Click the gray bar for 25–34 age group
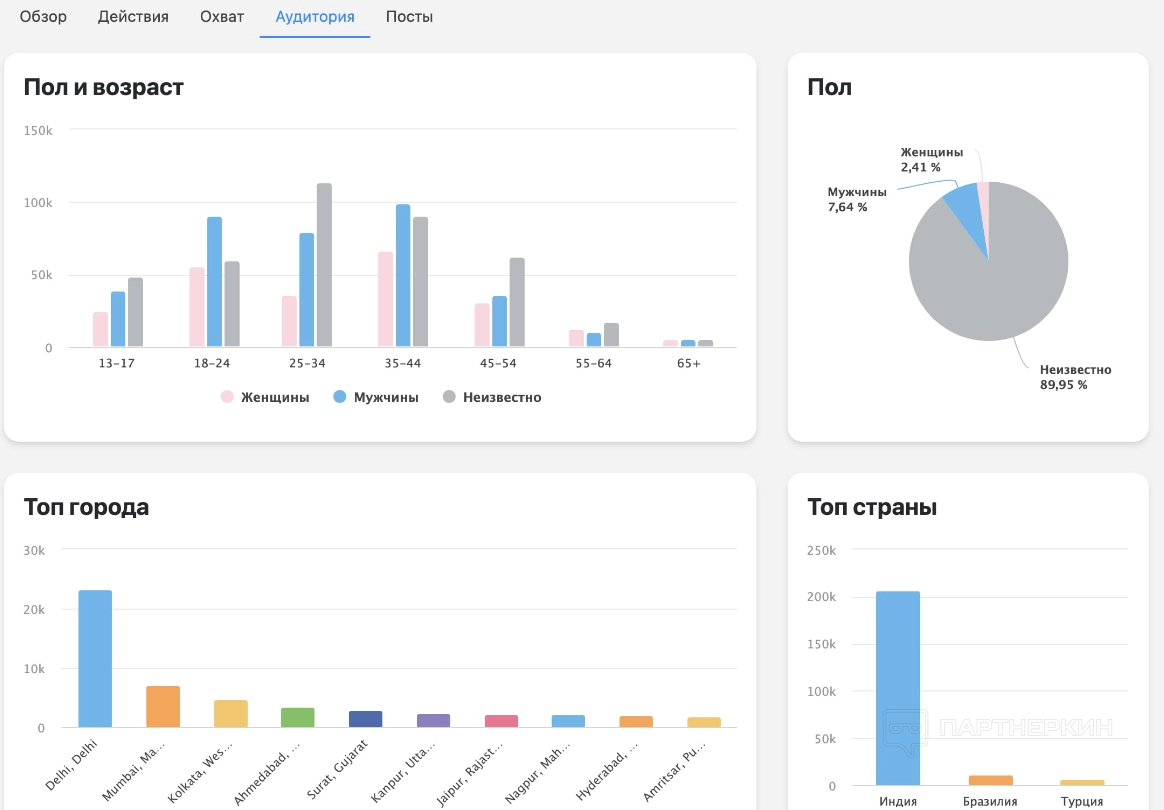This screenshot has width=1164, height=810. click(x=324, y=265)
